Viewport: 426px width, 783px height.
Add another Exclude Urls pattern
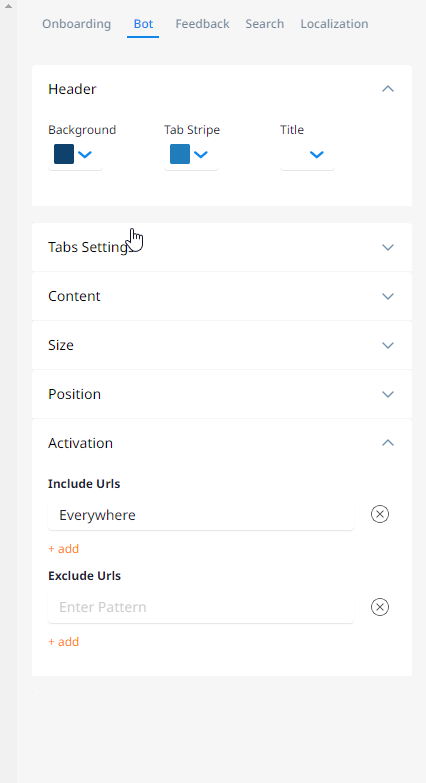(x=63, y=641)
